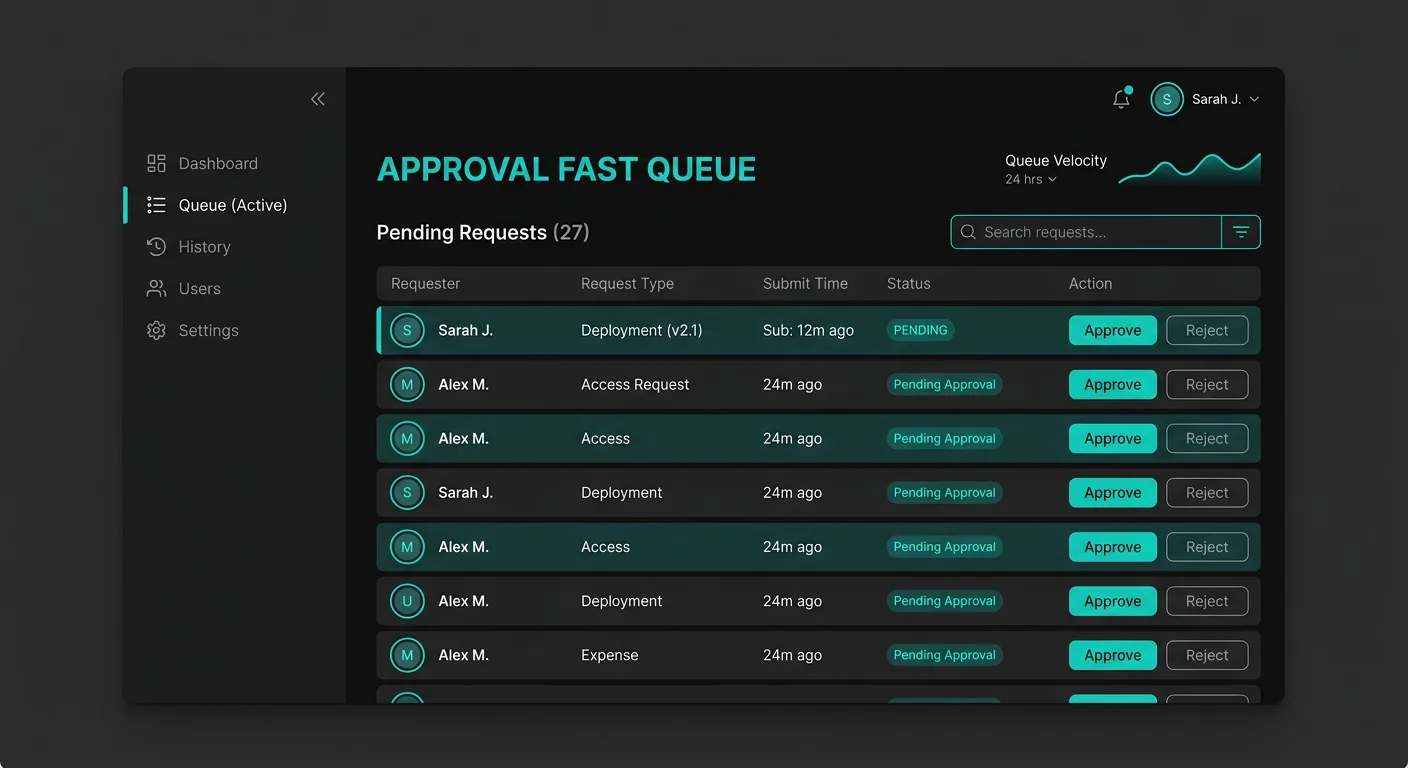Viewport: 1408px width, 768px height.
Task: Collapse the sidebar with the double-chevron
Action: pos(317,99)
